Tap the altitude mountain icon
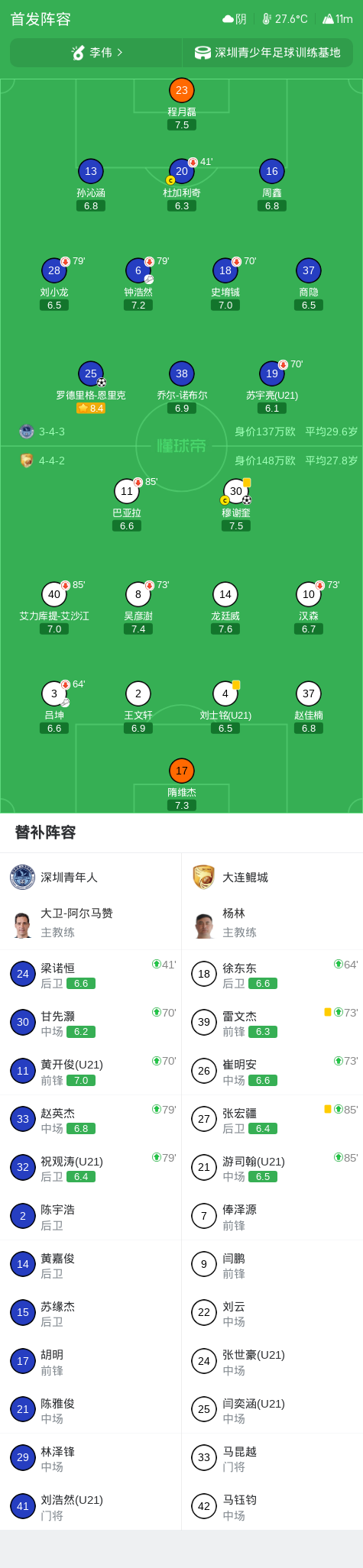This screenshot has width=363, height=1568. coord(328,19)
